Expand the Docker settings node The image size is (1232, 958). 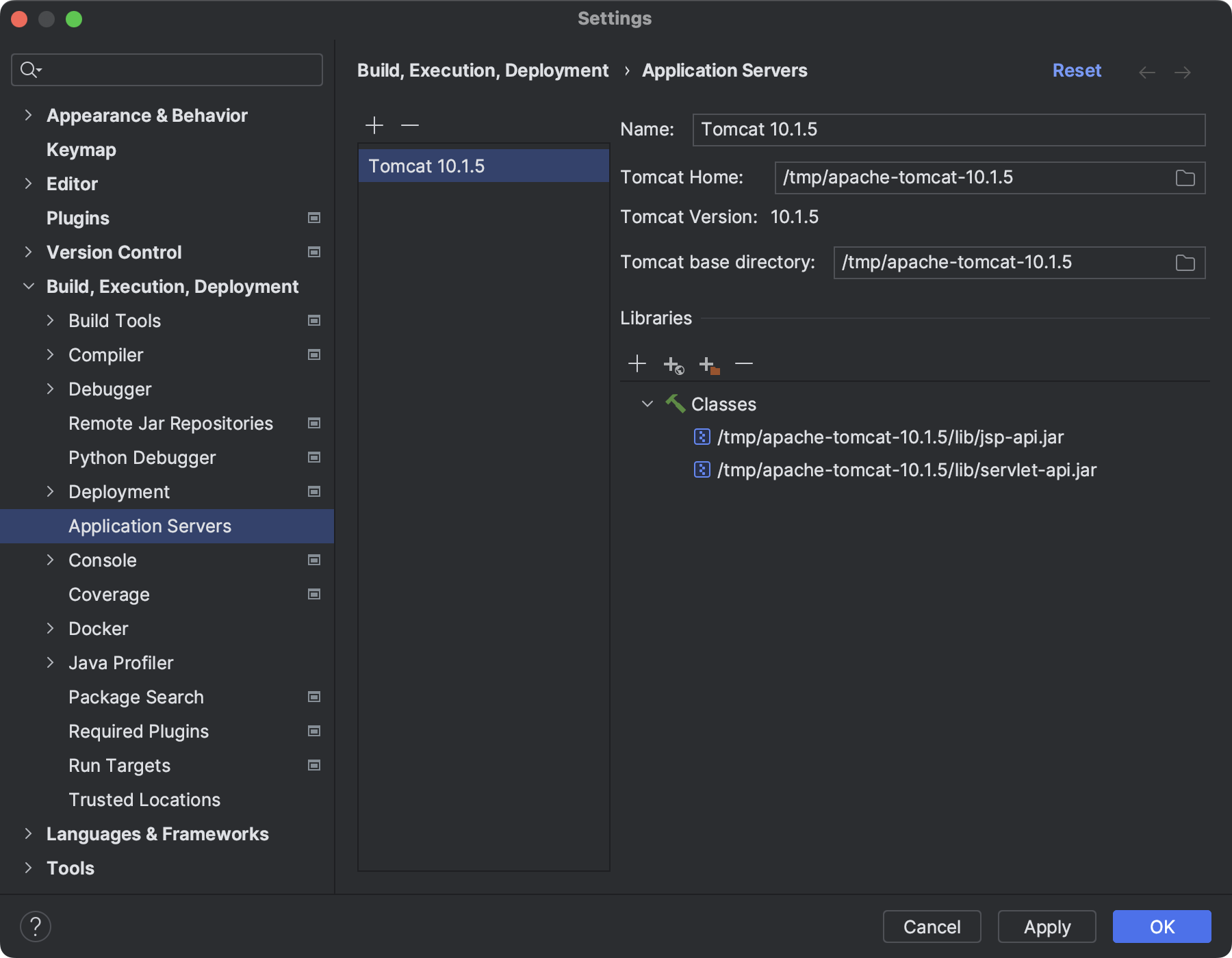tap(50, 628)
